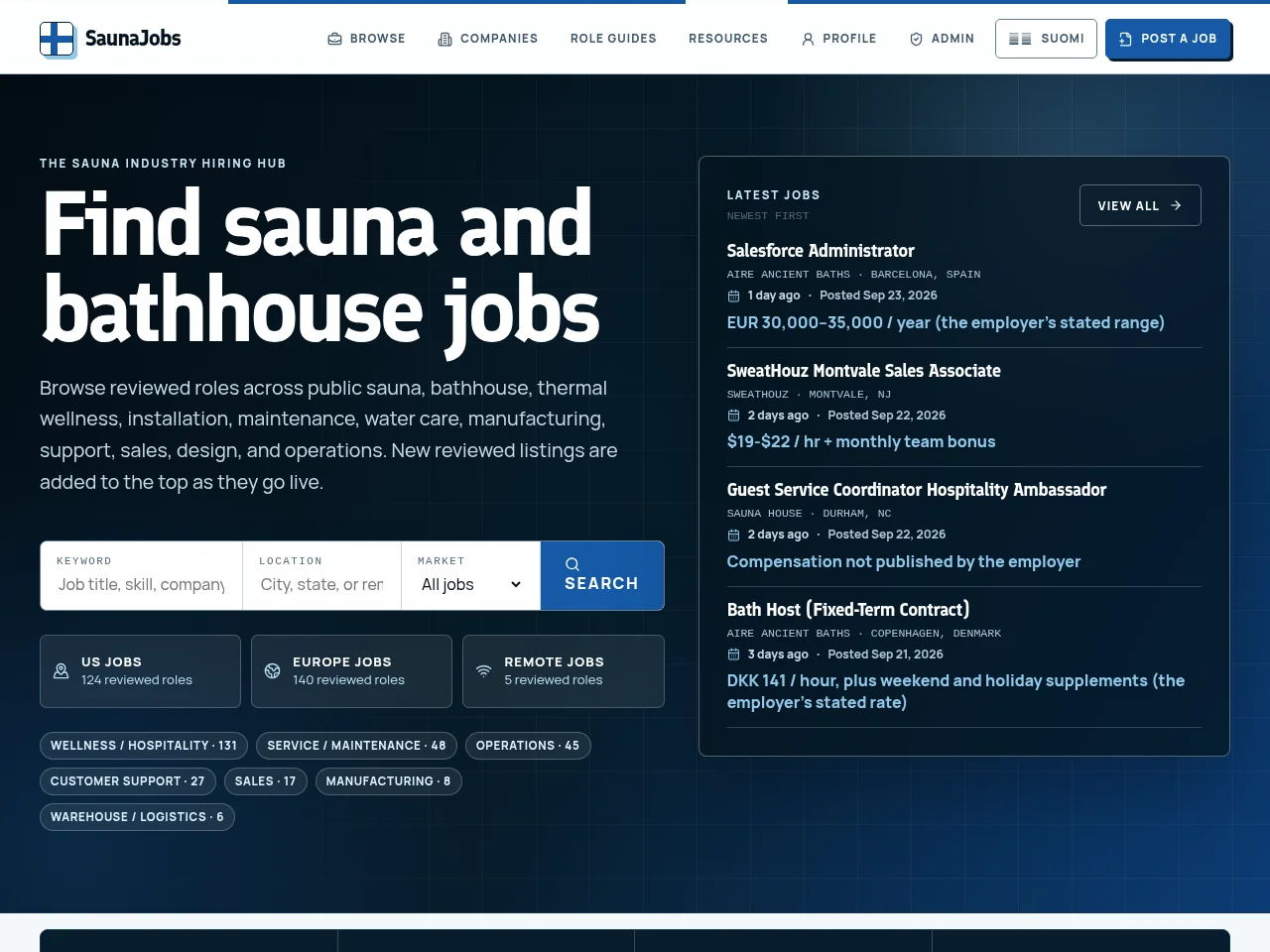Open the Companies menu item

(488, 39)
